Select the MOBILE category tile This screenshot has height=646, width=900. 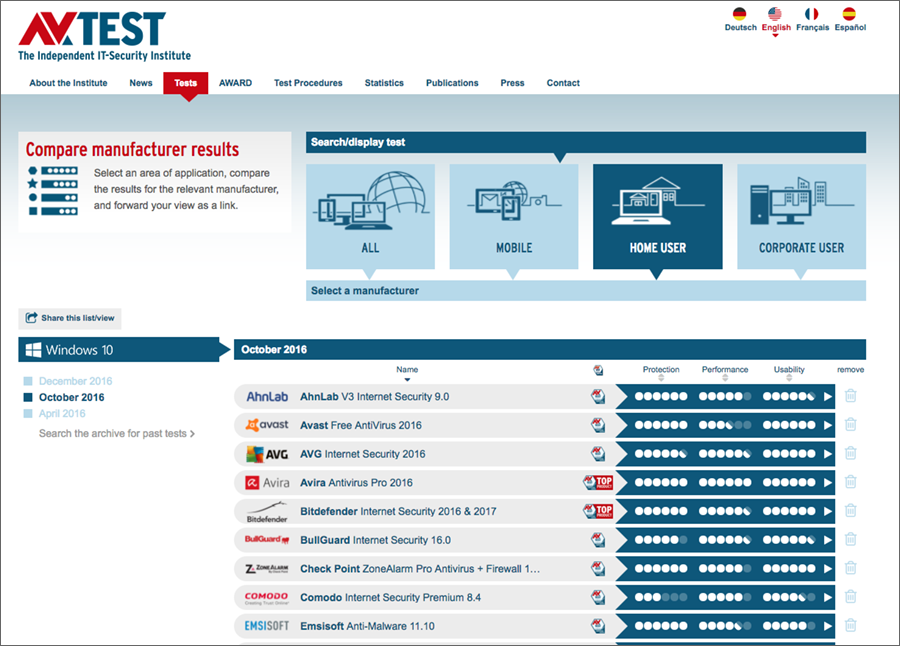click(514, 216)
